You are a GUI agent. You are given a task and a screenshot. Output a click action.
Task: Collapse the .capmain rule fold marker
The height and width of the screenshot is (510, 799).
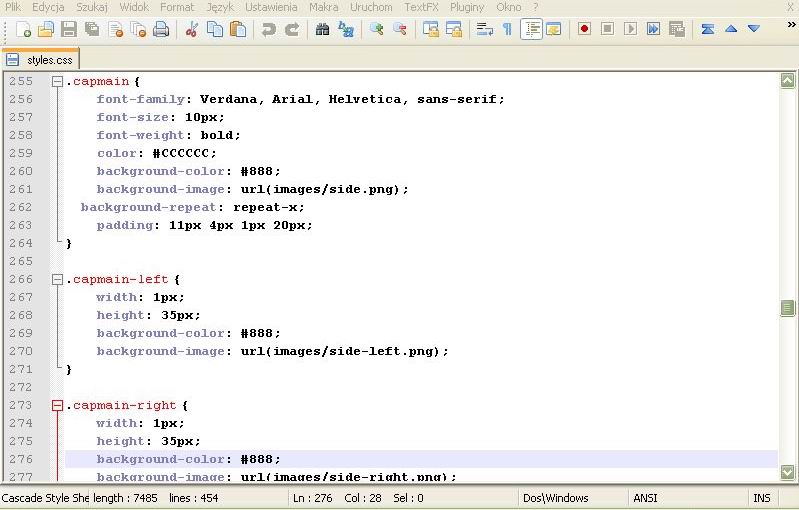[57, 82]
